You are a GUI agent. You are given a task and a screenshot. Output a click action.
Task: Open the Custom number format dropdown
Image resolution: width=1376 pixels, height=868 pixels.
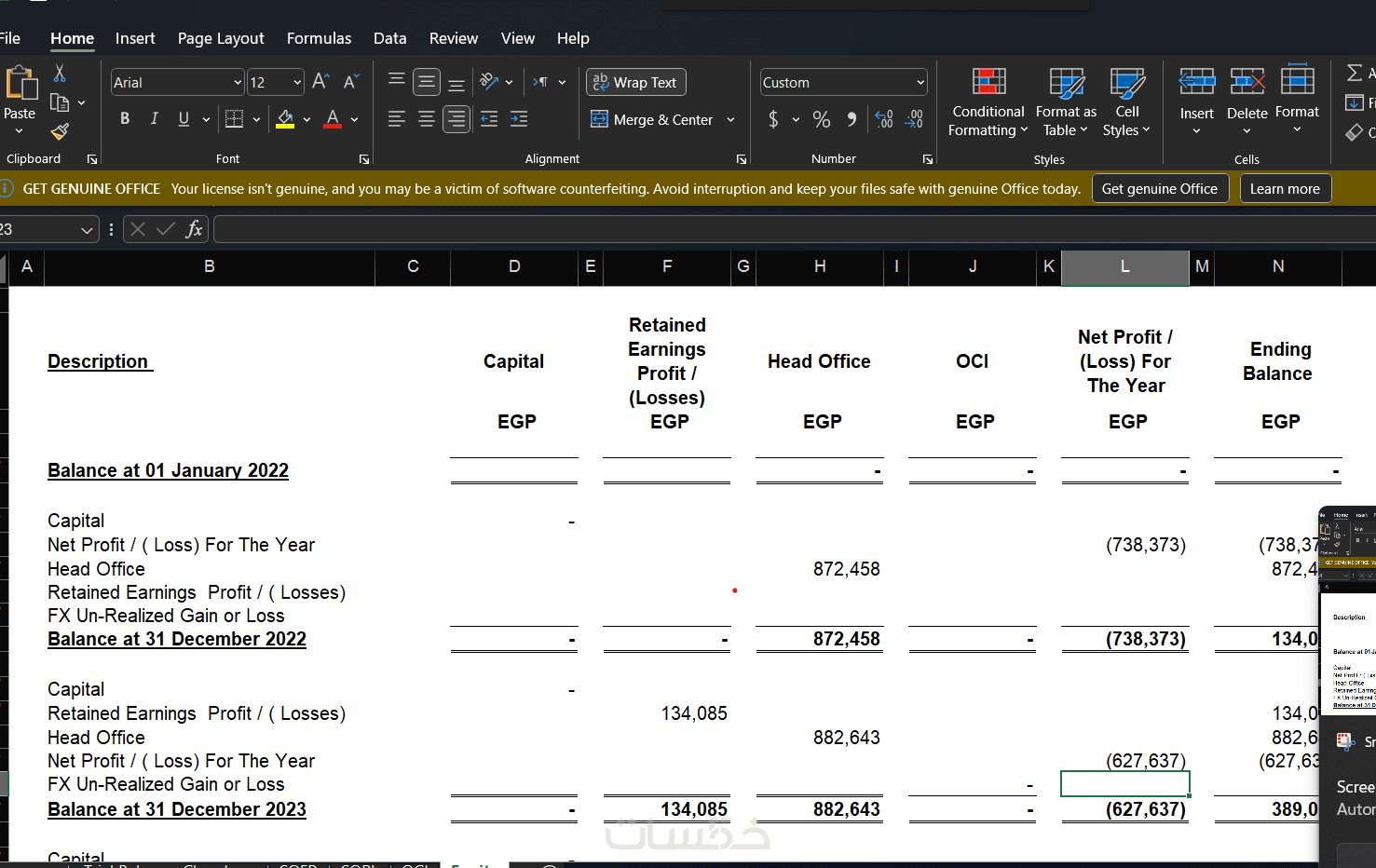coord(920,83)
